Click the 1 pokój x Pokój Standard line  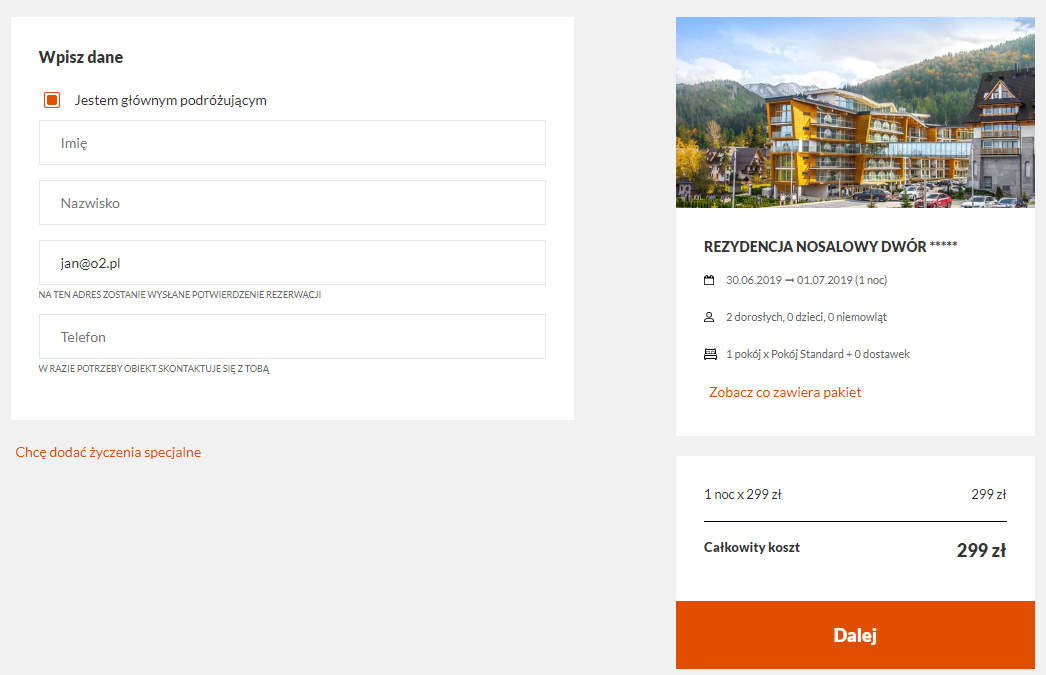point(818,354)
